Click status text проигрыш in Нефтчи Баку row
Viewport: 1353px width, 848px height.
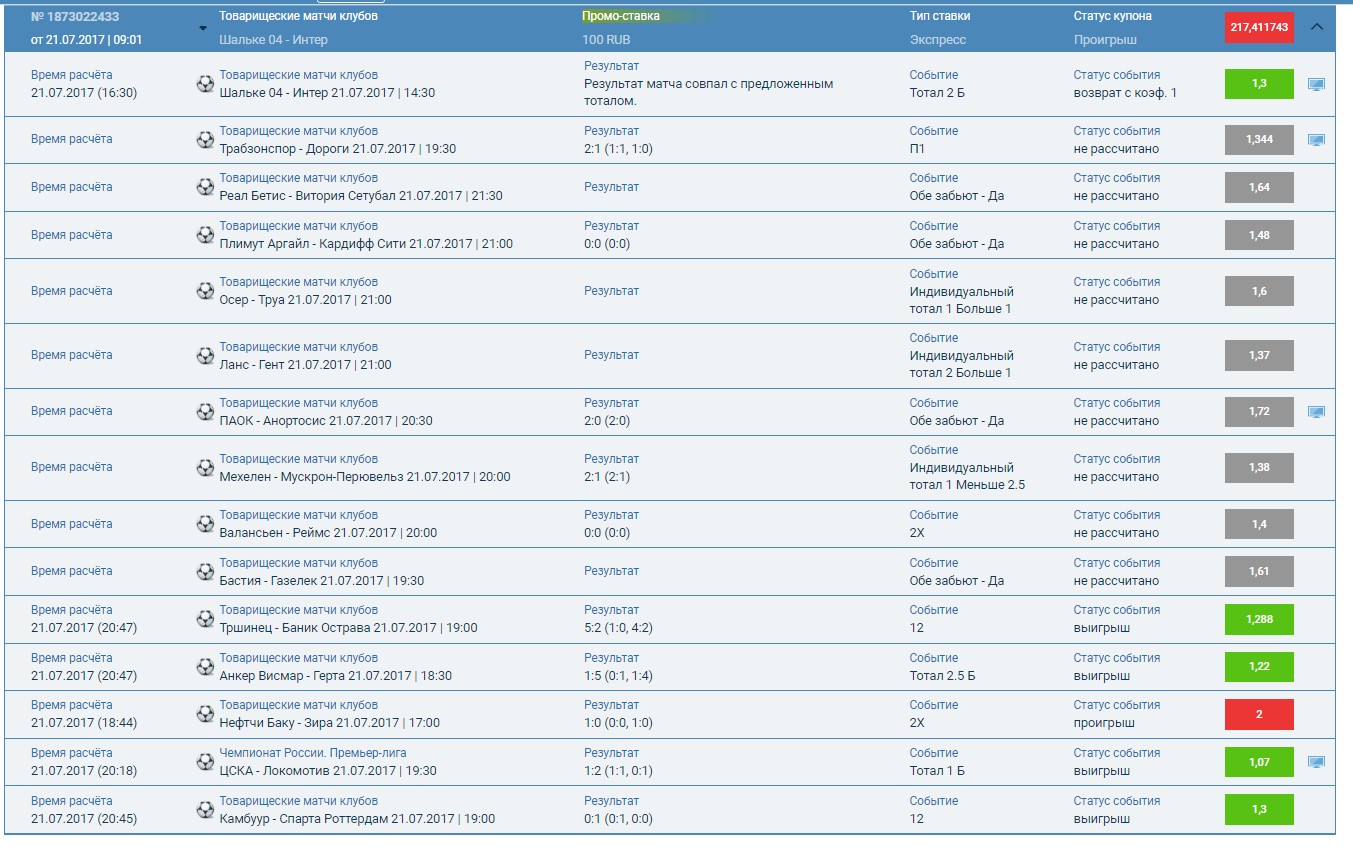point(1104,723)
